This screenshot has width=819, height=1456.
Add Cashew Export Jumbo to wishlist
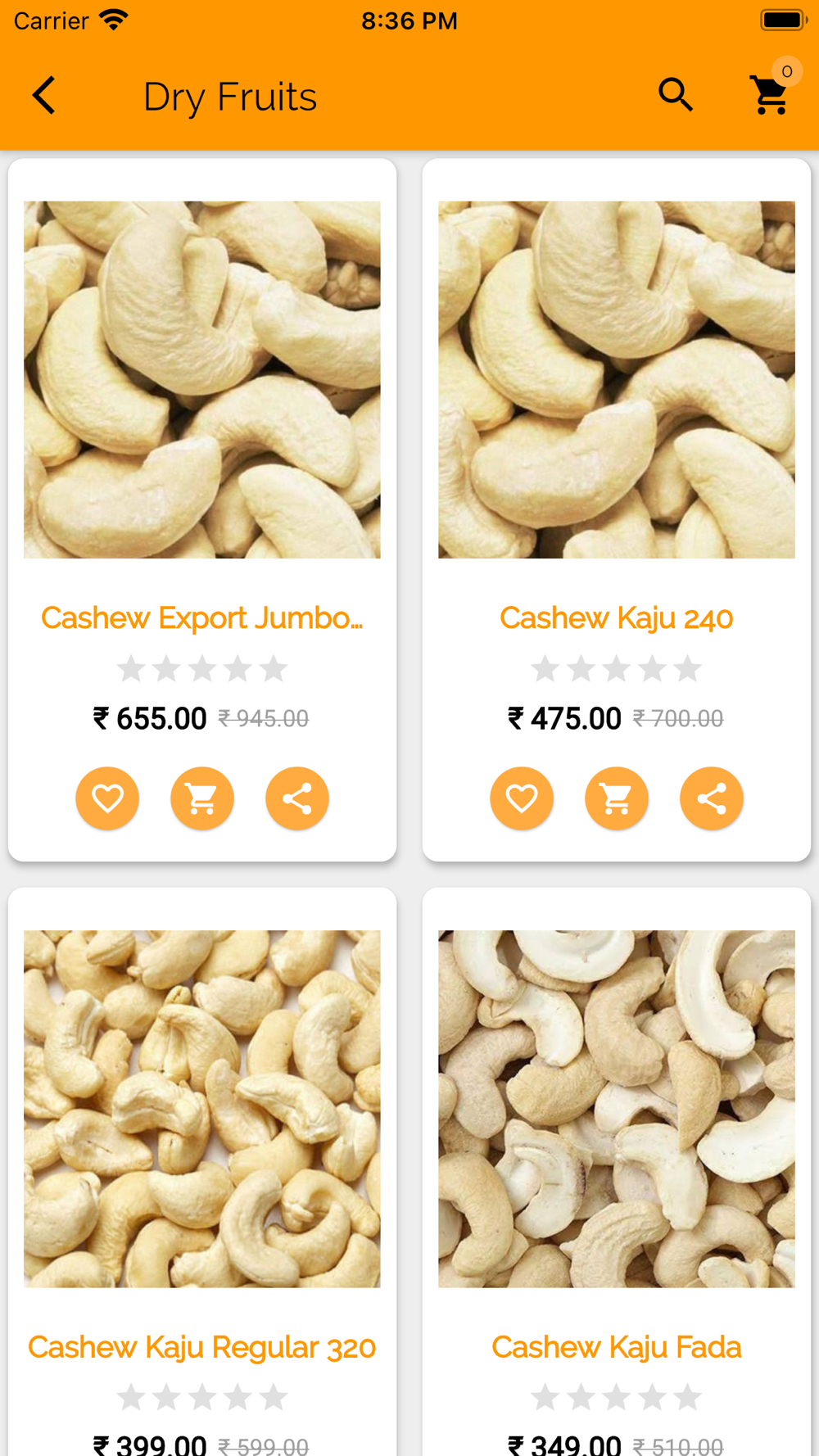pyautogui.click(x=107, y=798)
